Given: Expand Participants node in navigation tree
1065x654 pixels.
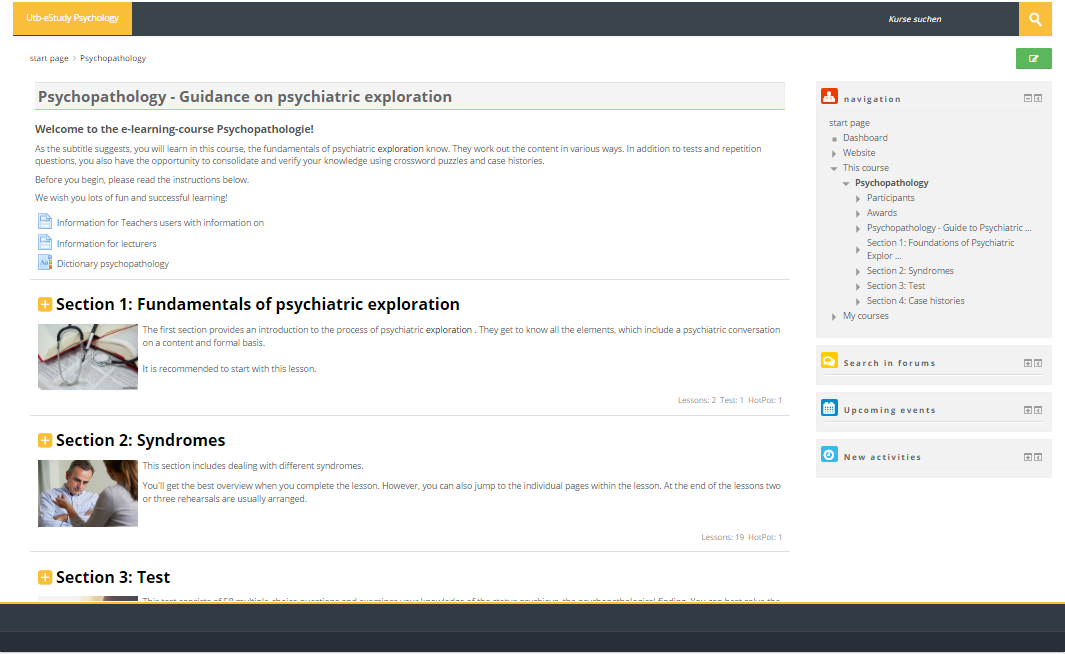Looking at the screenshot, I should [x=858, y=198].
